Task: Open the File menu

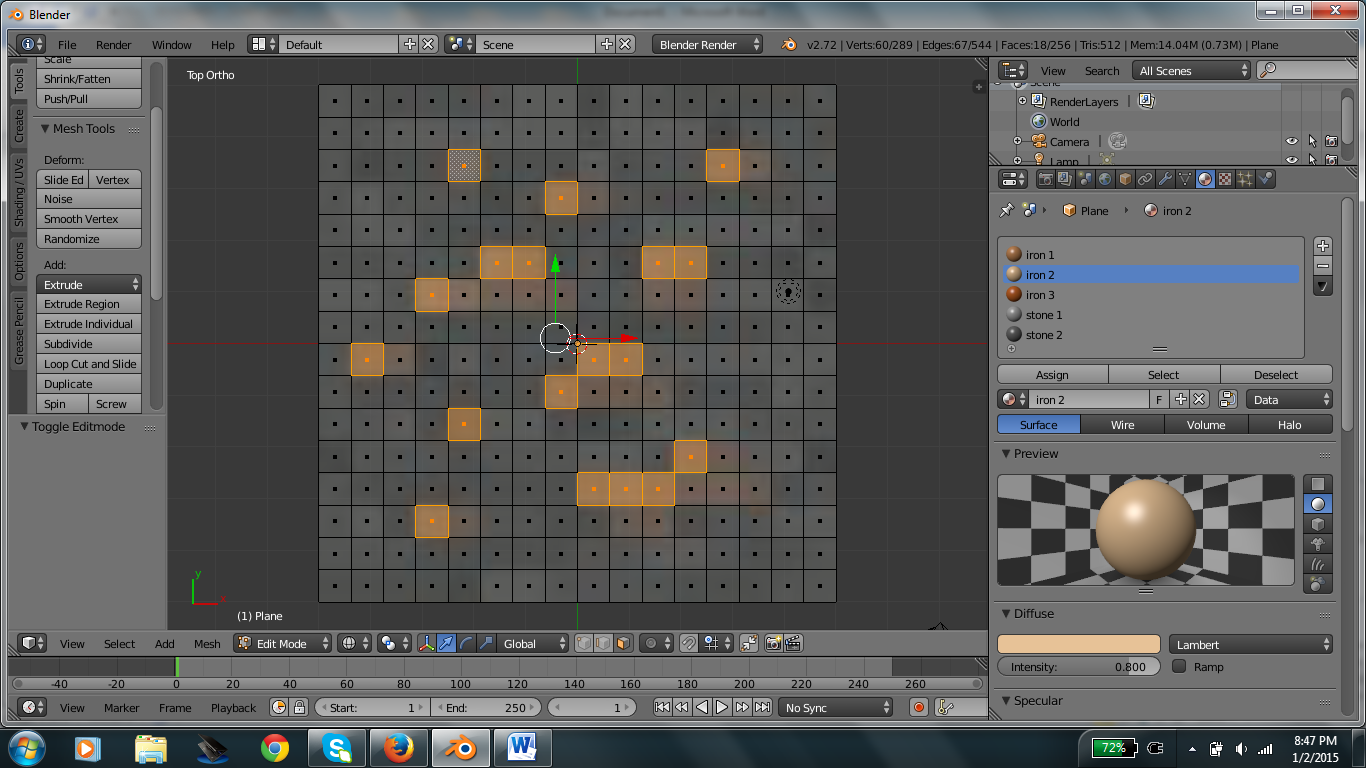Action: point(67,45)
